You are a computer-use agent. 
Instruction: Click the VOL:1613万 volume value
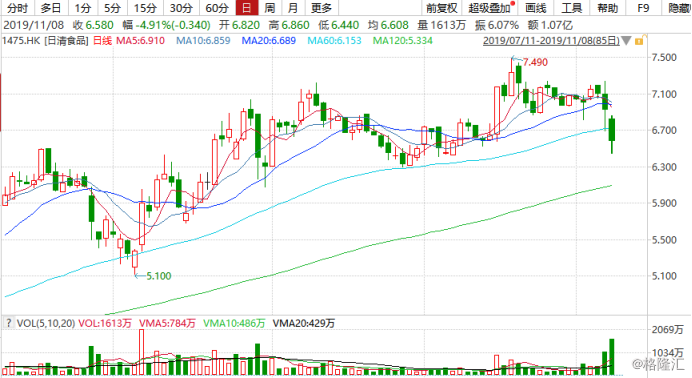(105, 323)
